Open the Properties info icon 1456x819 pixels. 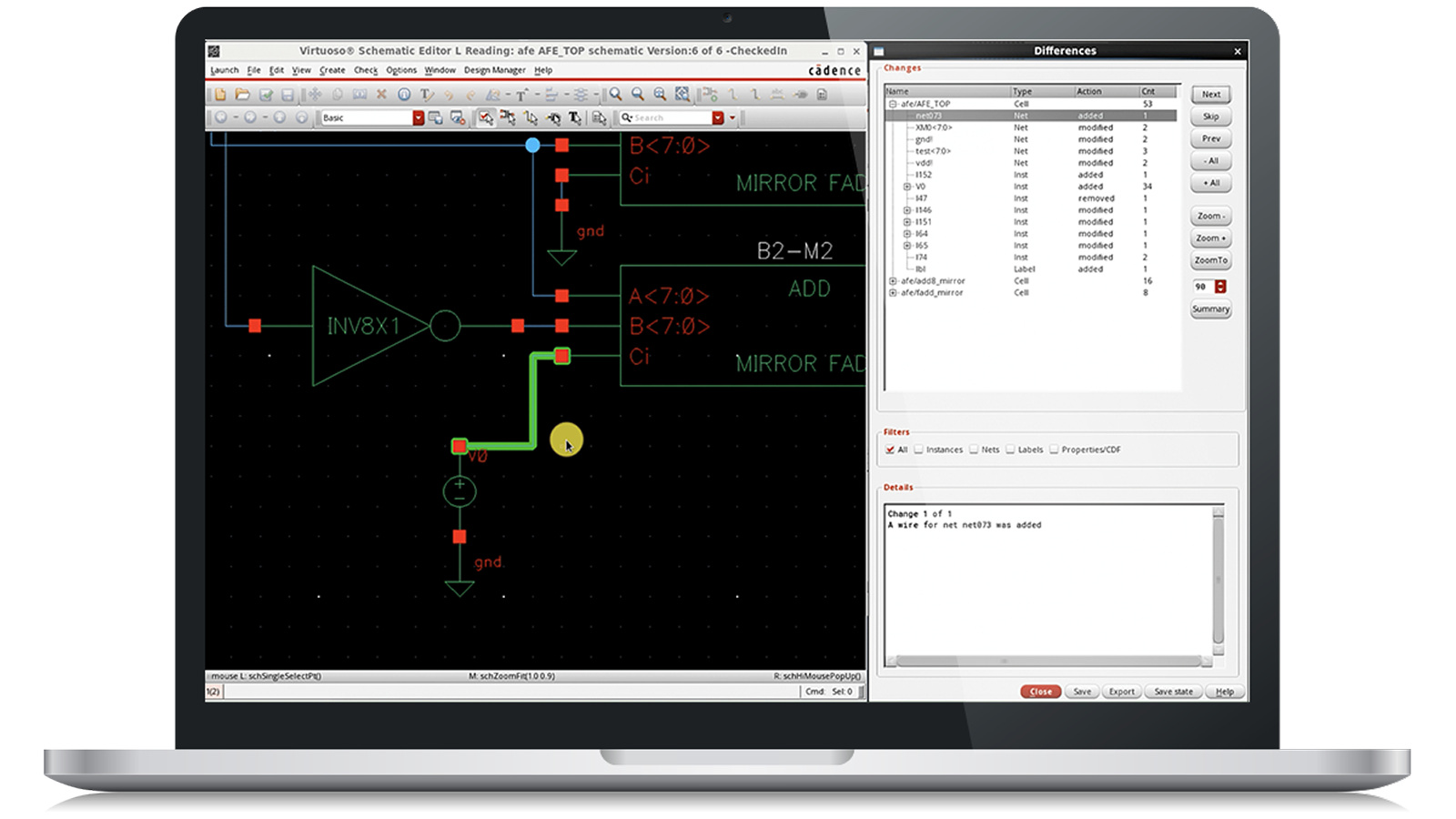pyautogui.click(x=404, y=95)
